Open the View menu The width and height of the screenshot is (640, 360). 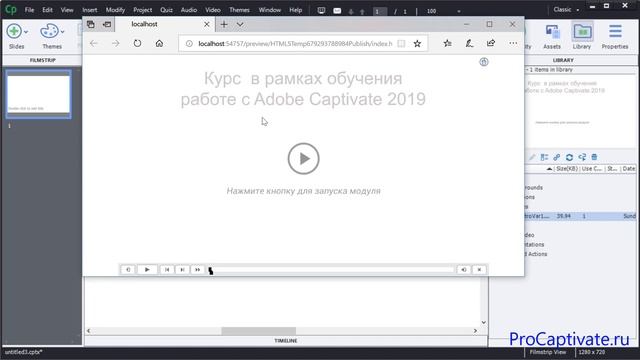pos(67,10)
